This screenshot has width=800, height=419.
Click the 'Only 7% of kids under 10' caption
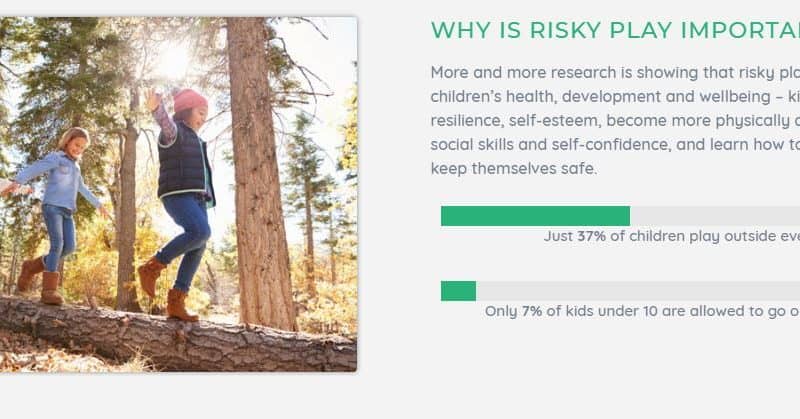[641, 311]
